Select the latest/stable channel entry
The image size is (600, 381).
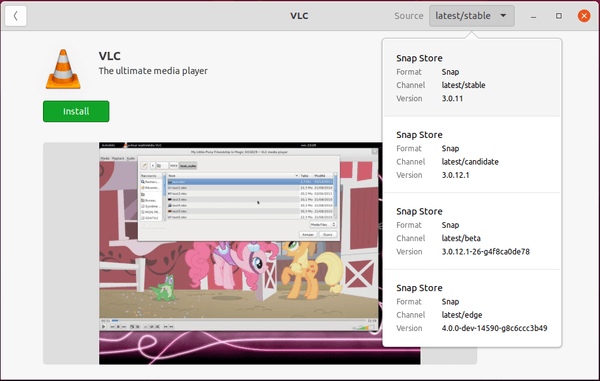point(471,78)
